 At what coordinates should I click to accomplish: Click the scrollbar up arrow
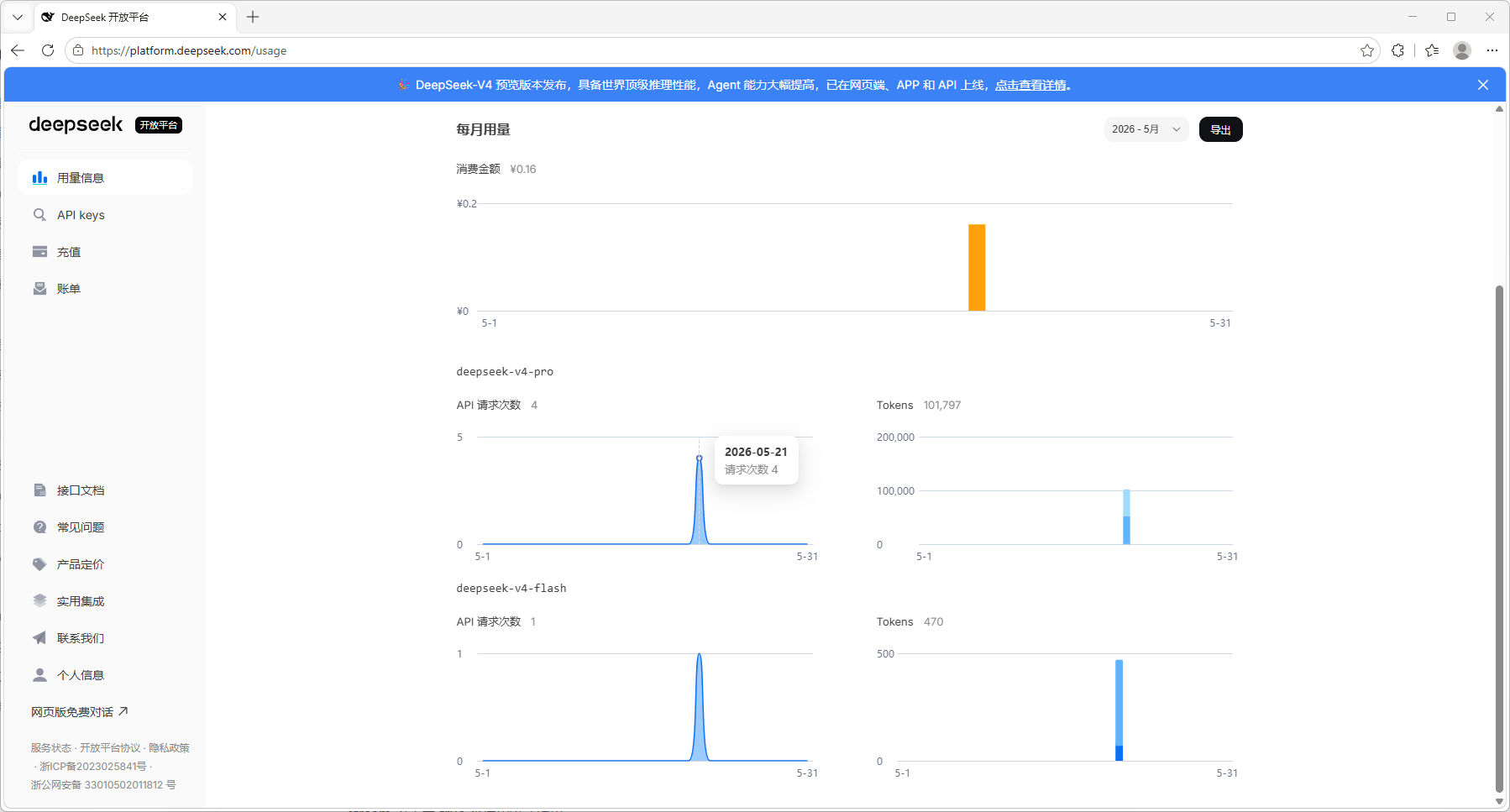pyautogui.click(x=1499, y=109)
